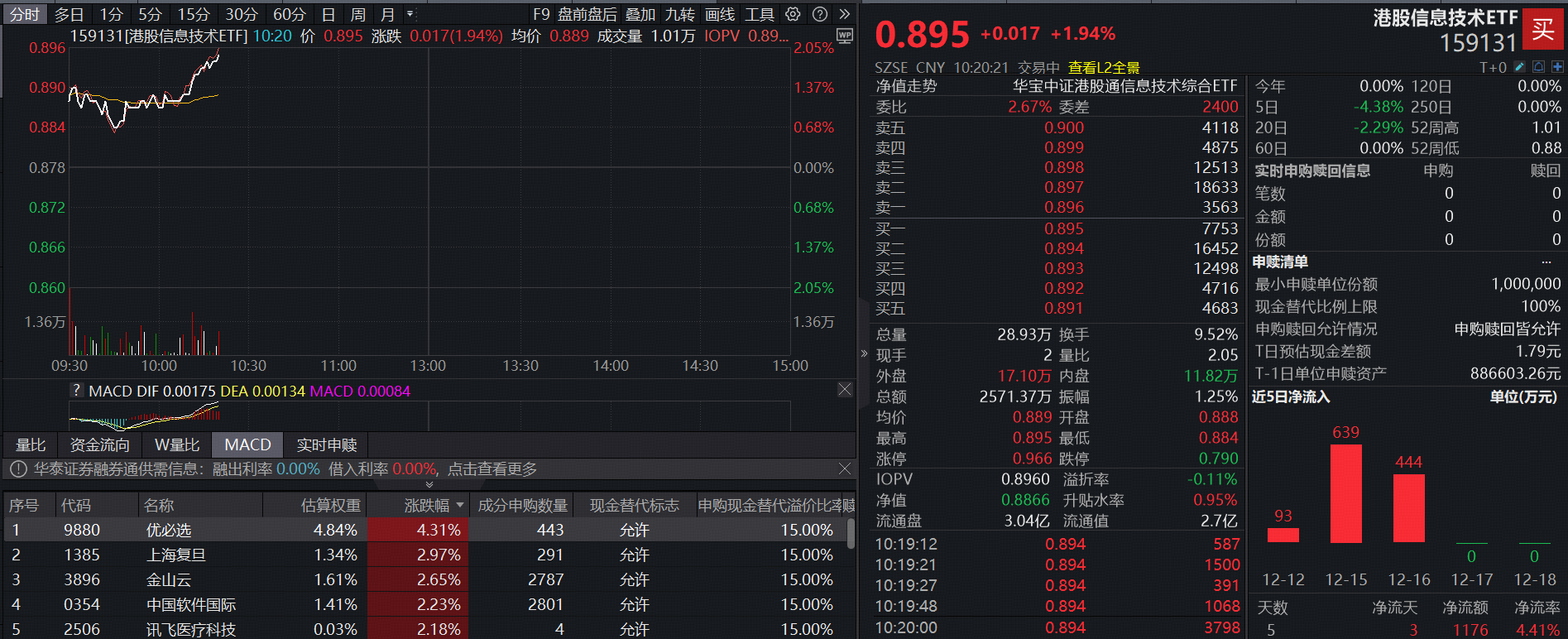Click 查看L2全景 link
Screen dimensions: 1568x639
click(1104, 67)
